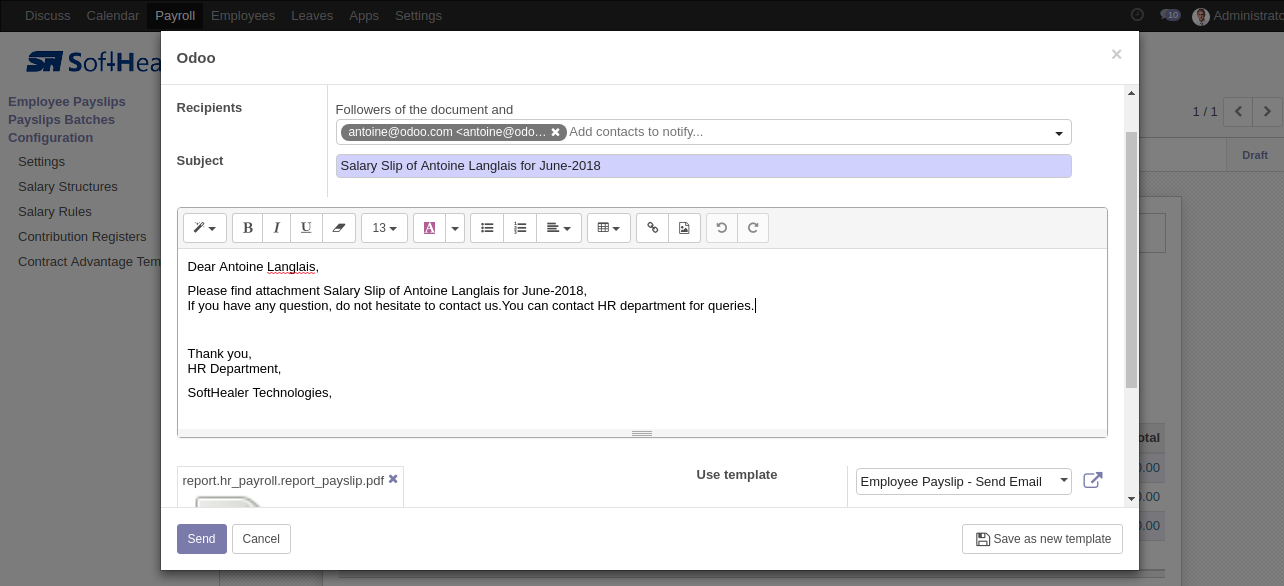
Task: Open the Leaves menu
Action: (312, 15)
